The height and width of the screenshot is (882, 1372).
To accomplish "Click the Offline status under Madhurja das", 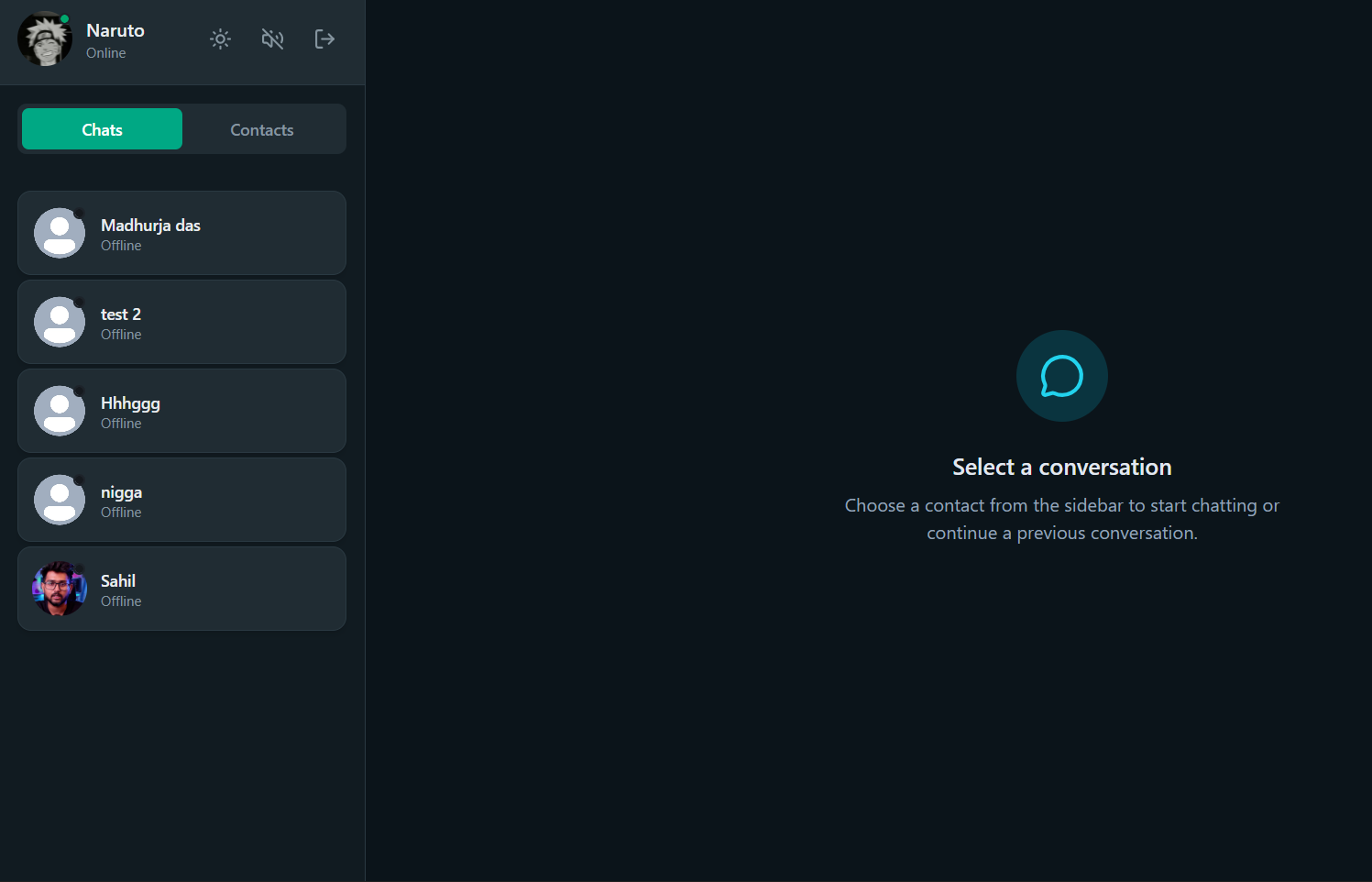I will point(121,246).
